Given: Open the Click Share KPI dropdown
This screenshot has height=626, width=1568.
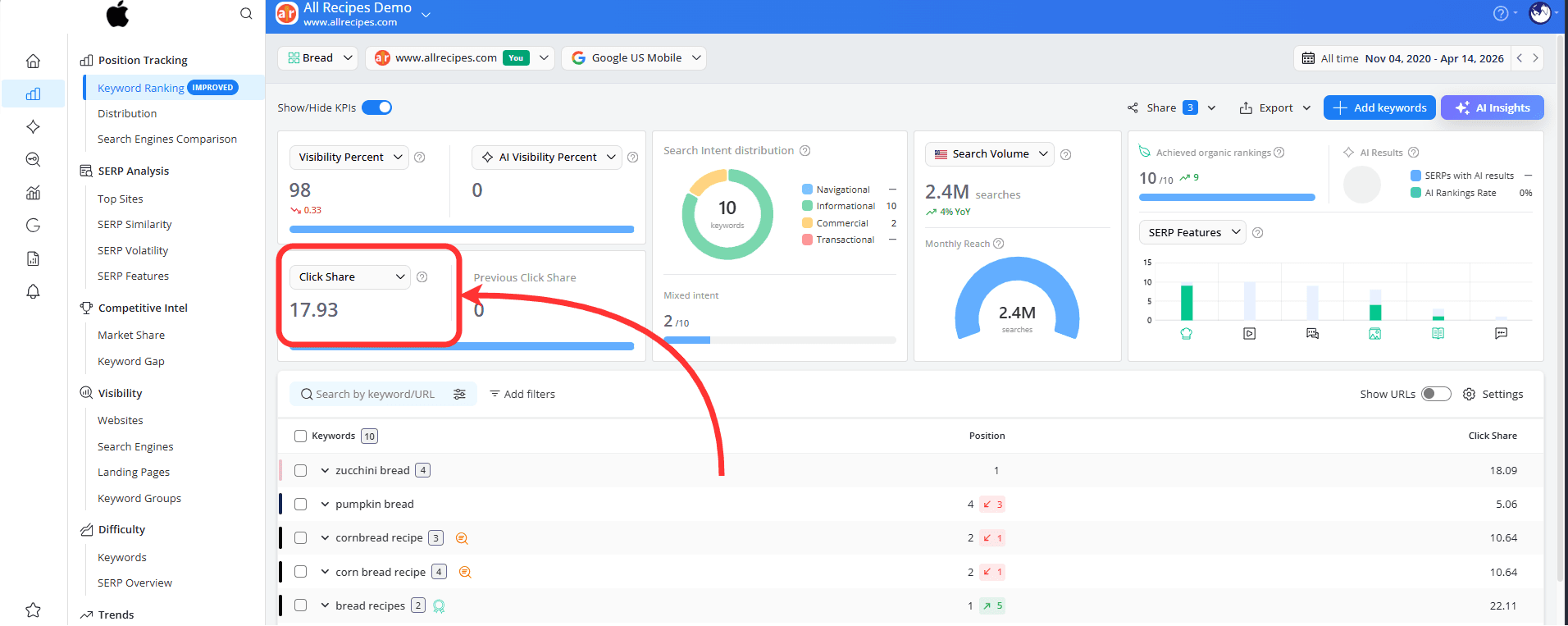Looking at the screenshot, I should coord(349,276).
